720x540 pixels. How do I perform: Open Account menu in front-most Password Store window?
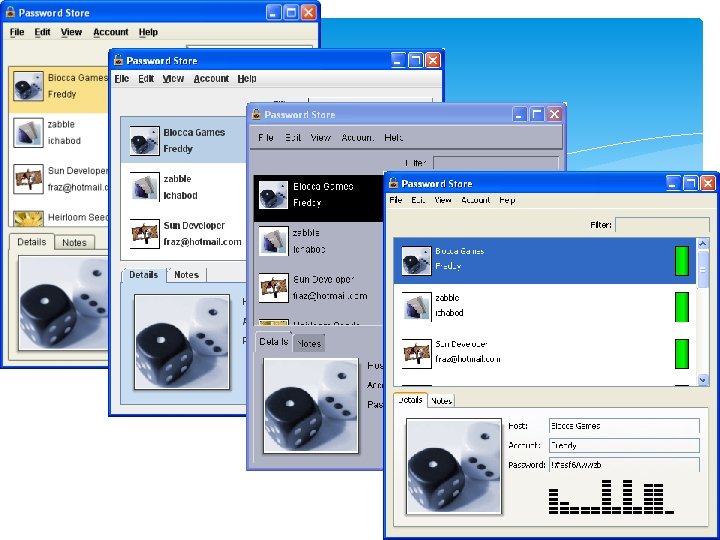476,200
